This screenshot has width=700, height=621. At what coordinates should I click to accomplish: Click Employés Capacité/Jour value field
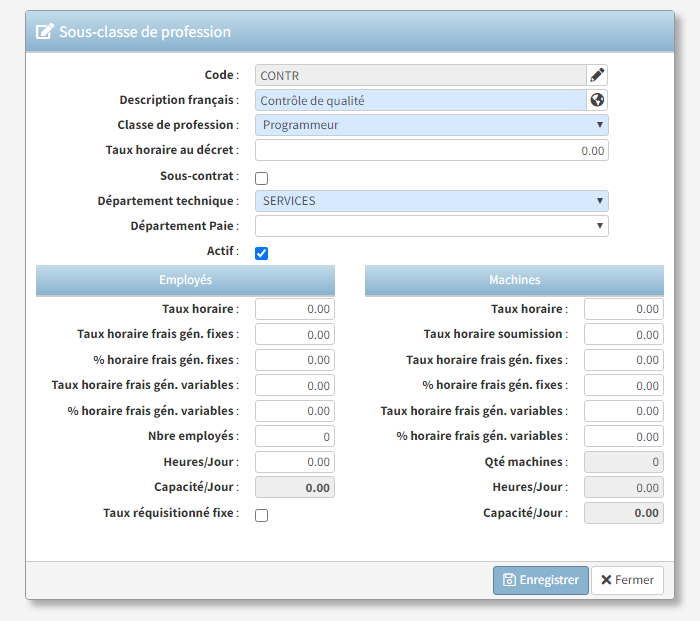pyautogui.click(x=295, y=487)
